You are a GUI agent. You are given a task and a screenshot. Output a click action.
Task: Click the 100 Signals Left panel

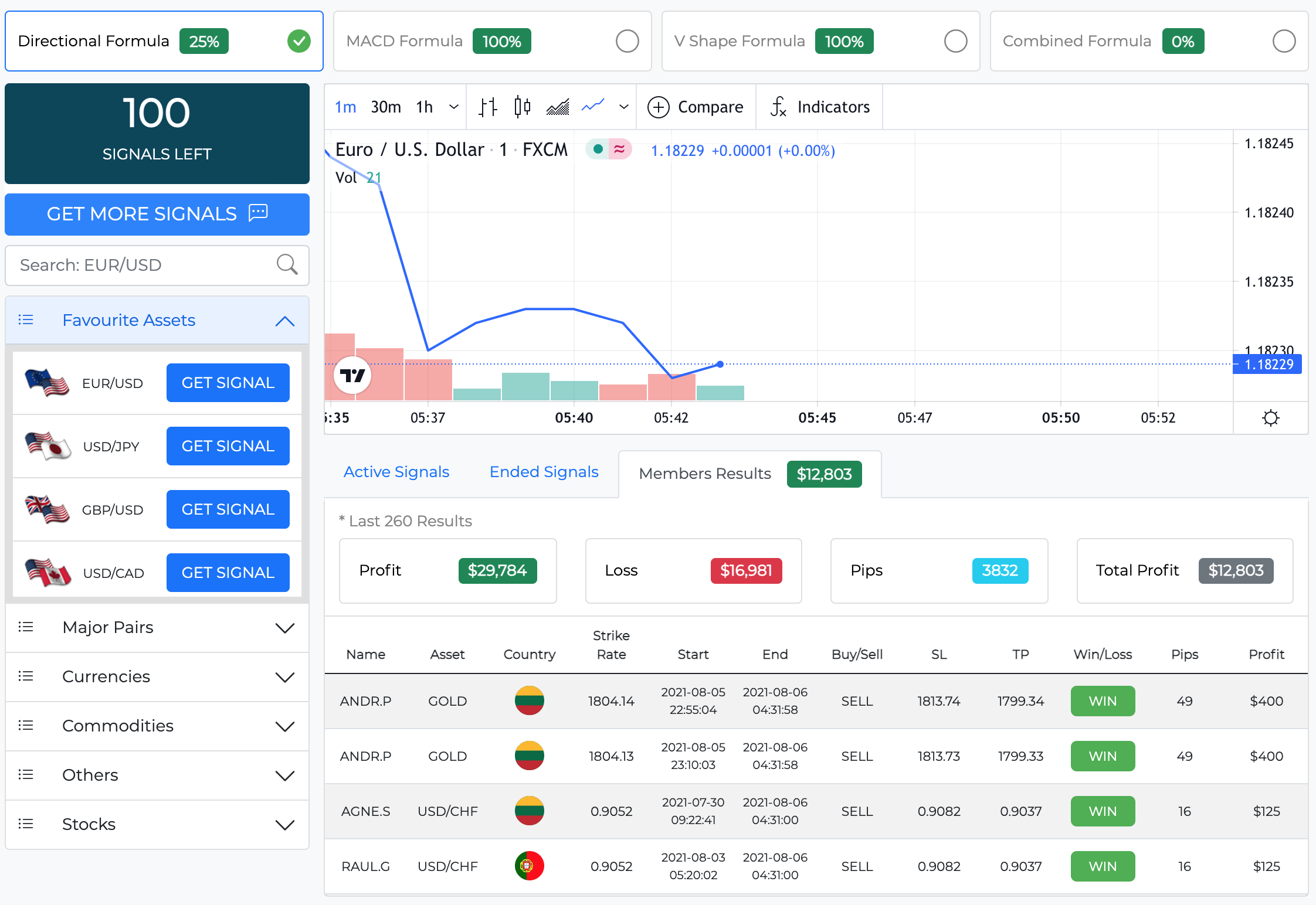(157, 134)
